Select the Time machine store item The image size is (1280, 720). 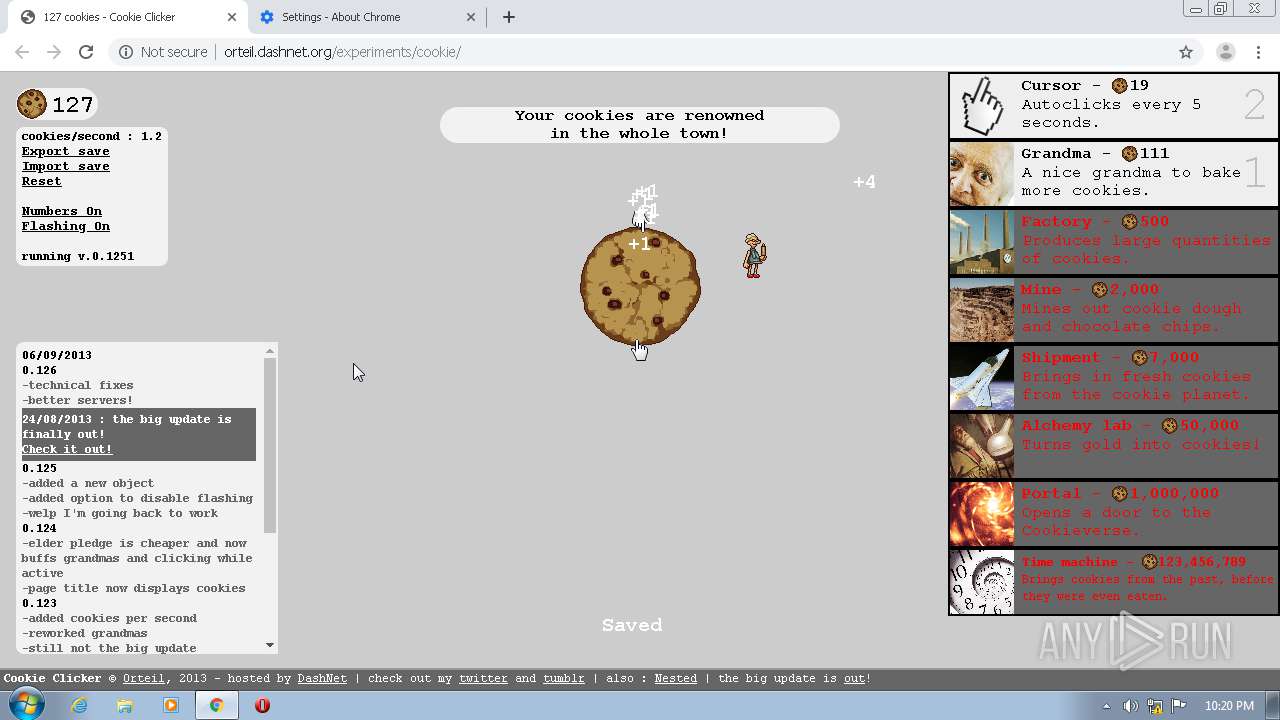[1114, 582]
